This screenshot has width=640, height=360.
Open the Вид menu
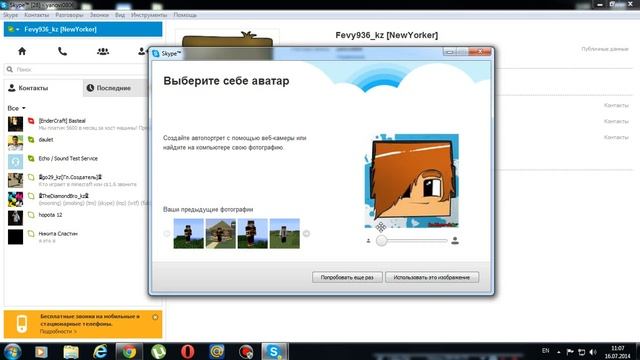[x=120, y=15]
